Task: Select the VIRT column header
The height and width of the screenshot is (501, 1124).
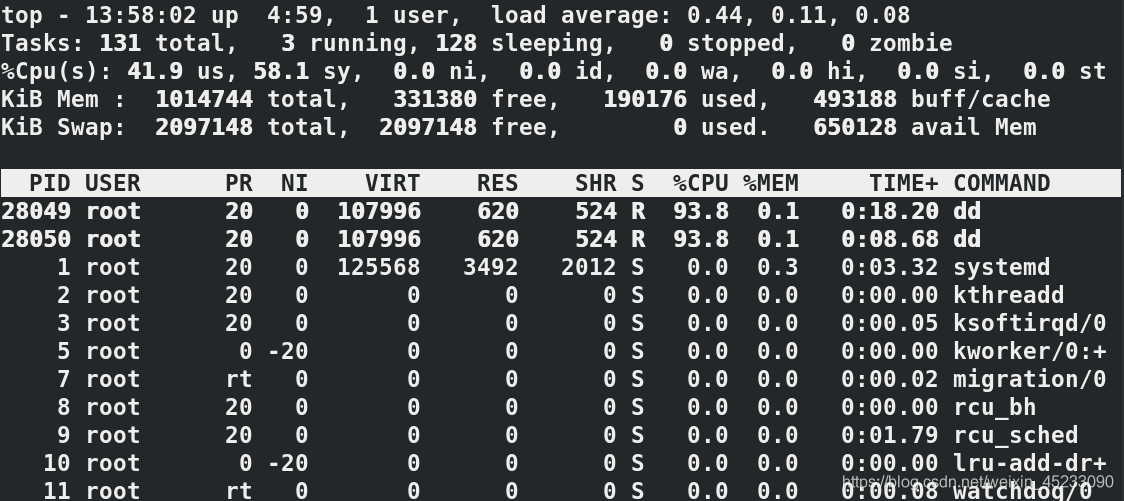Action: click(393, 183)
